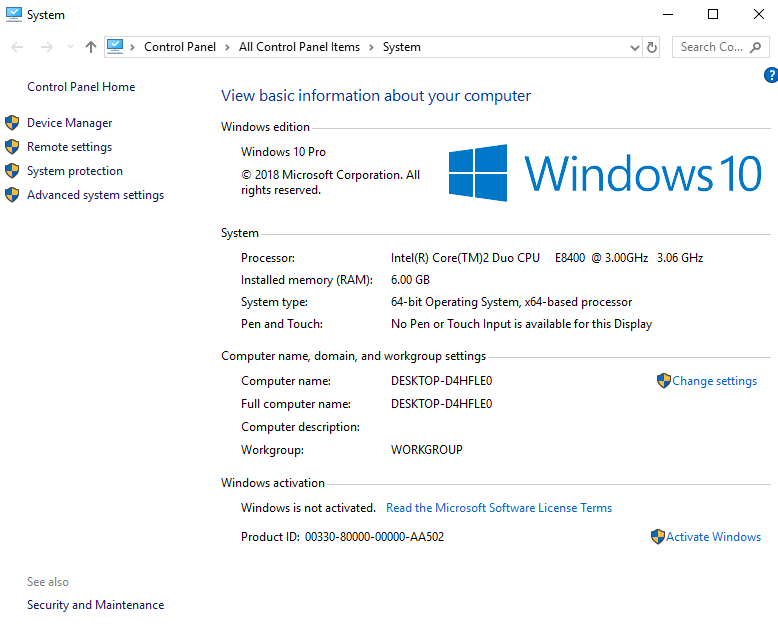The width and height of the screenshot is (778, 628).
Task: Click the shield icon beside System protection
Action: [x=12, y=171]
